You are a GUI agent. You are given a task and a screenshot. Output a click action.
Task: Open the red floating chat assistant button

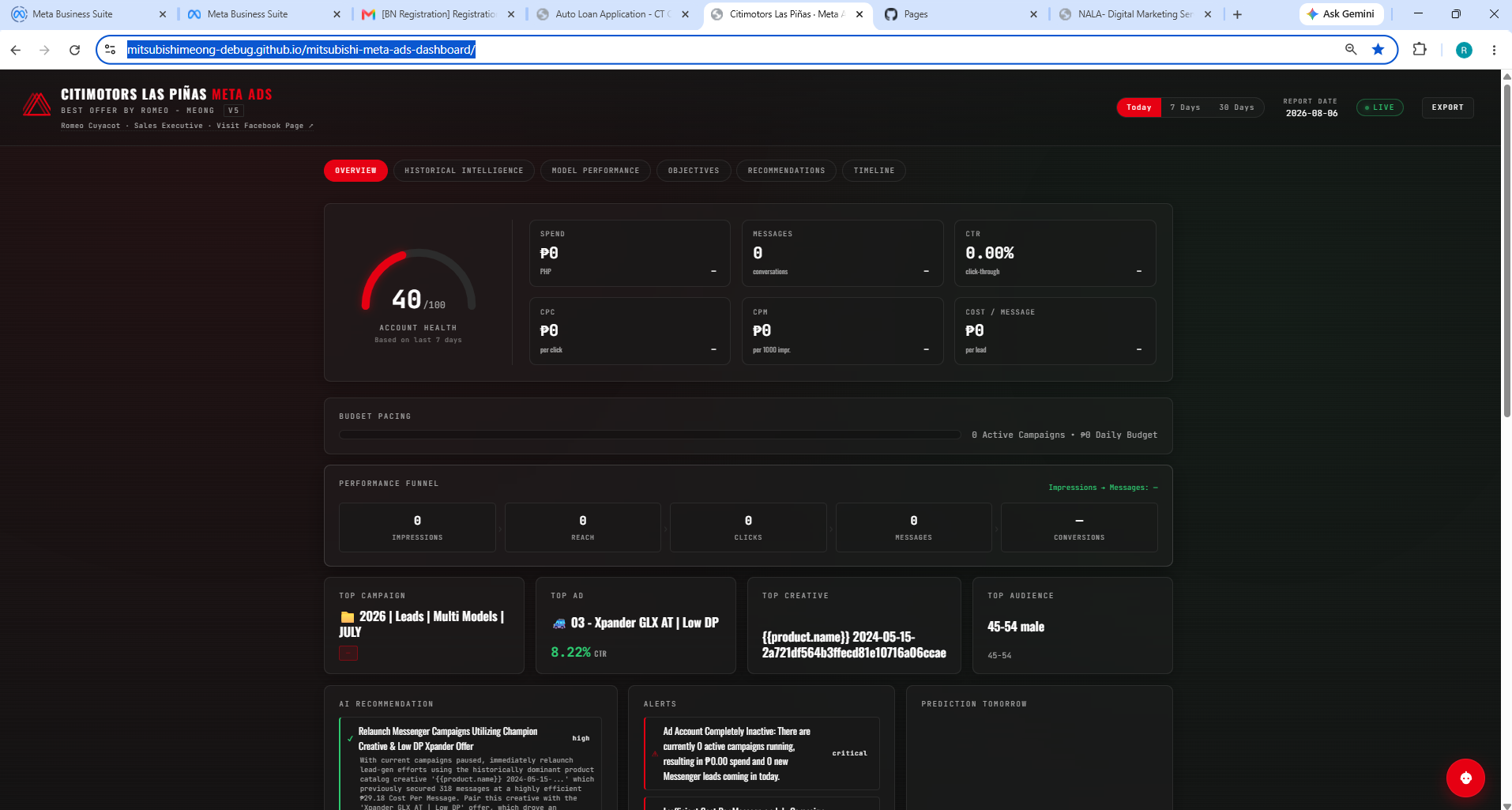(1465, 778)
